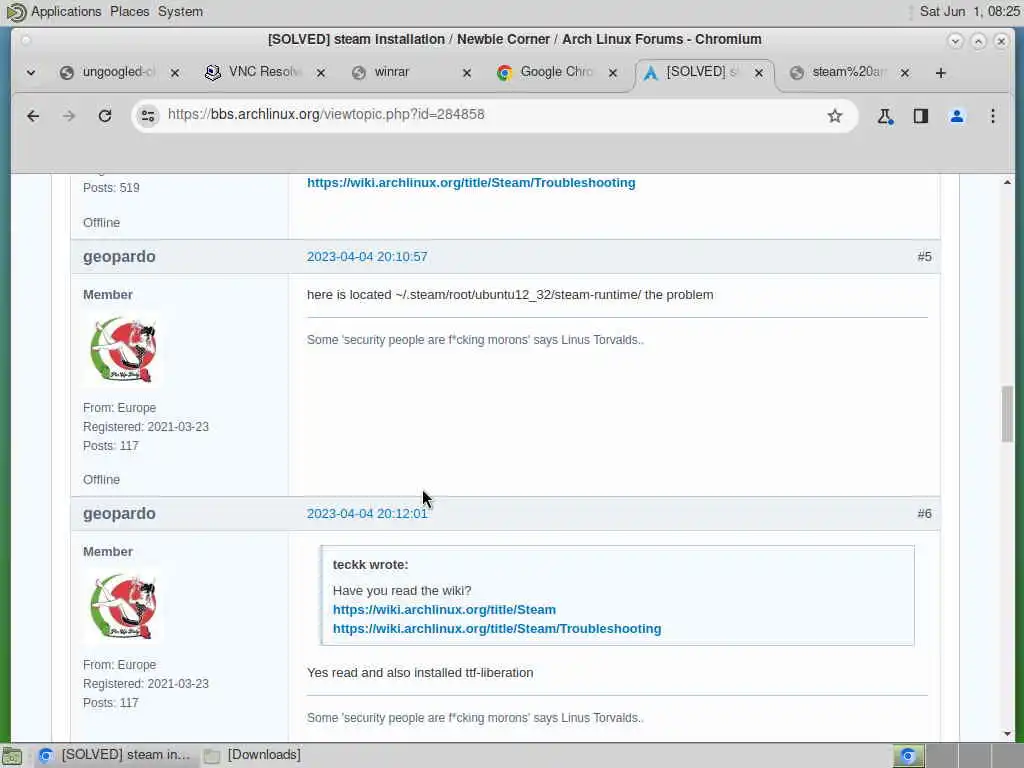Expand the tab search dropdown
The height and width of the screenshot is (768, 1024).
31,73
